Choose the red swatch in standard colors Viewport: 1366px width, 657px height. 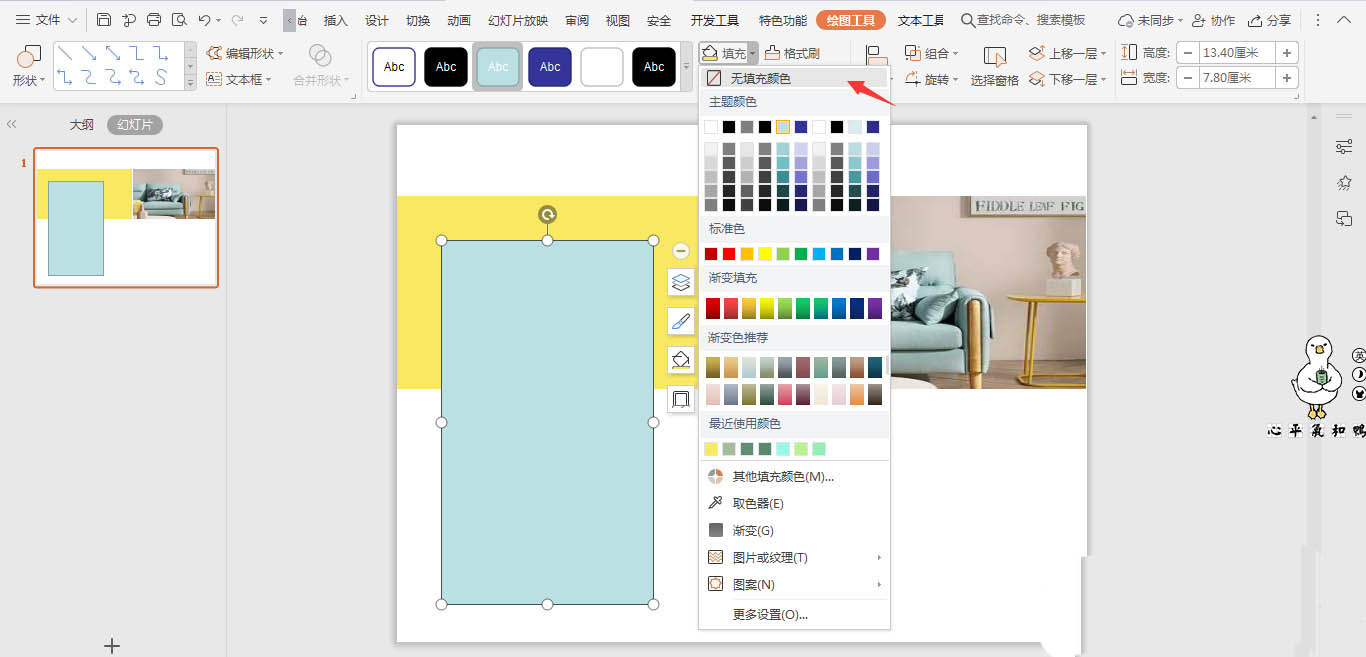(729, 254)
